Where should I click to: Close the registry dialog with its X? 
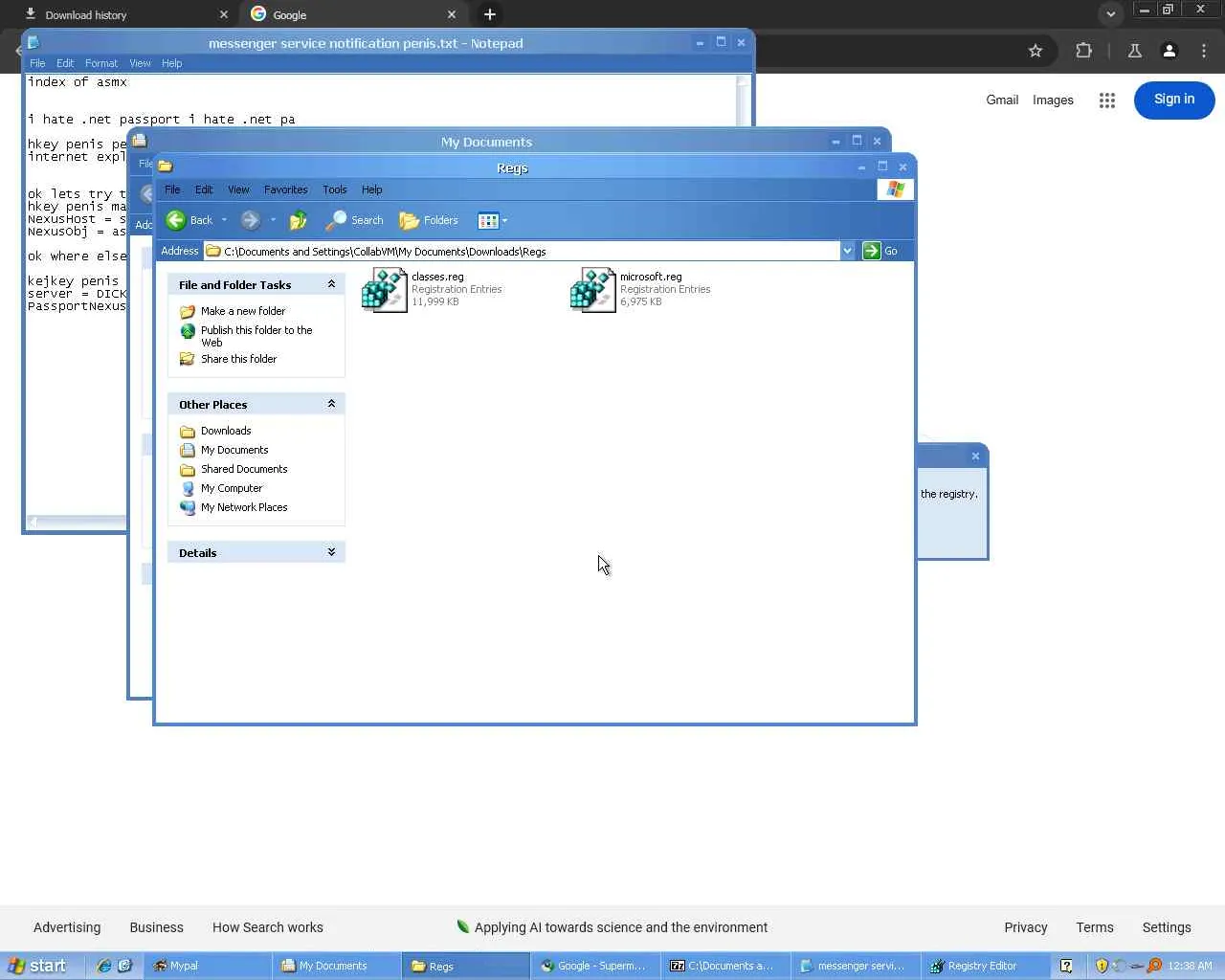click(975, 456)
